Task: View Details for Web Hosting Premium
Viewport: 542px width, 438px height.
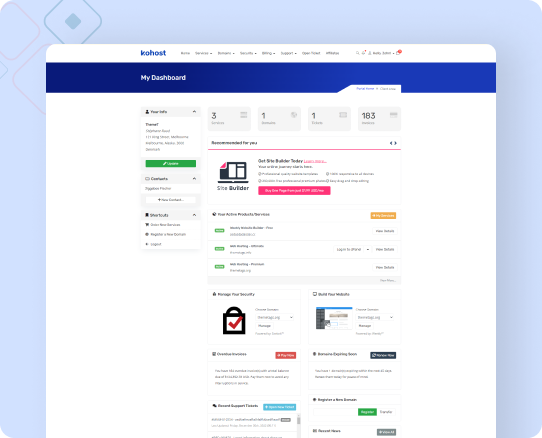Action: (x=385, y=267)
